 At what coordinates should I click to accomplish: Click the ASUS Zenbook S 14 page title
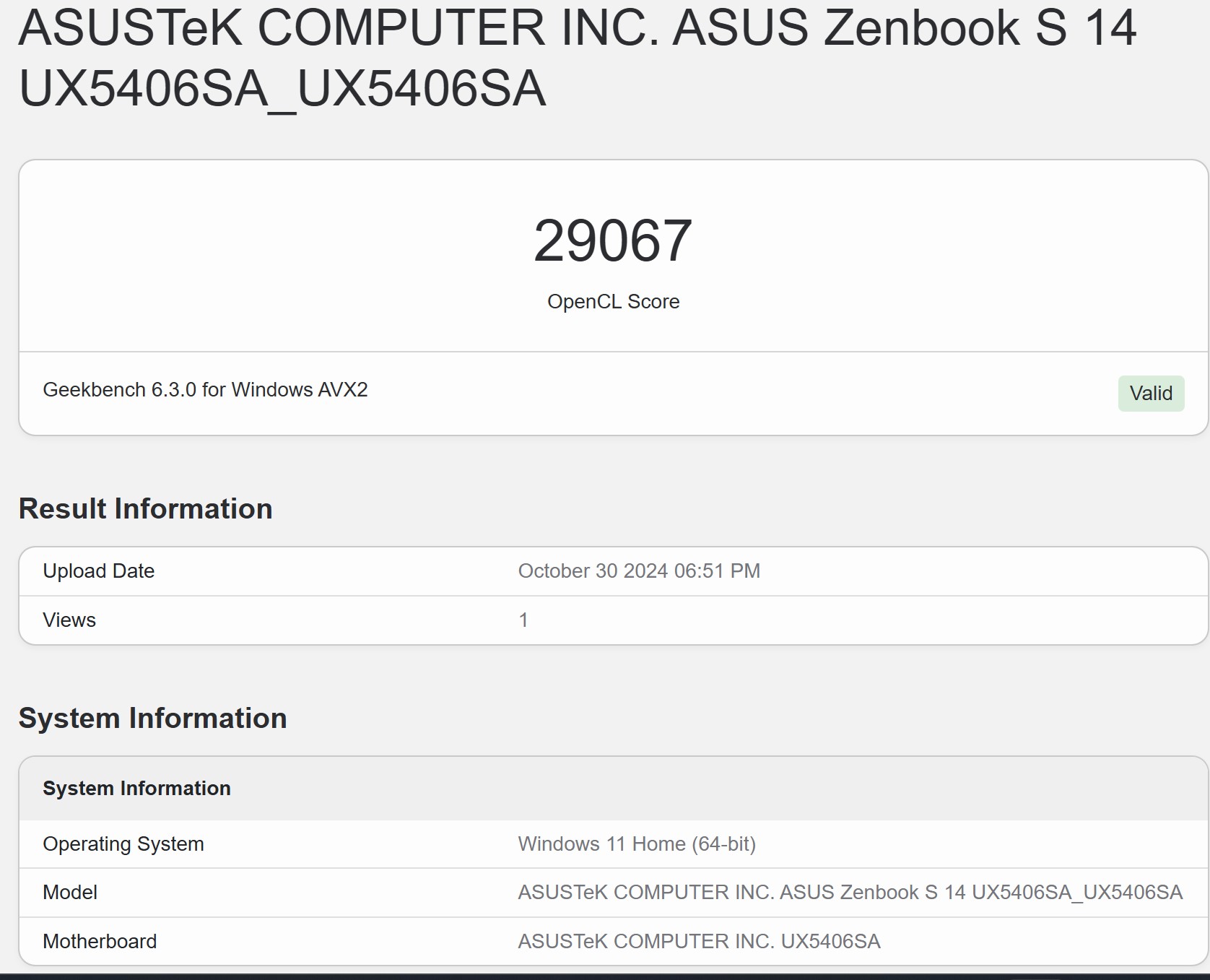[577, 29]
